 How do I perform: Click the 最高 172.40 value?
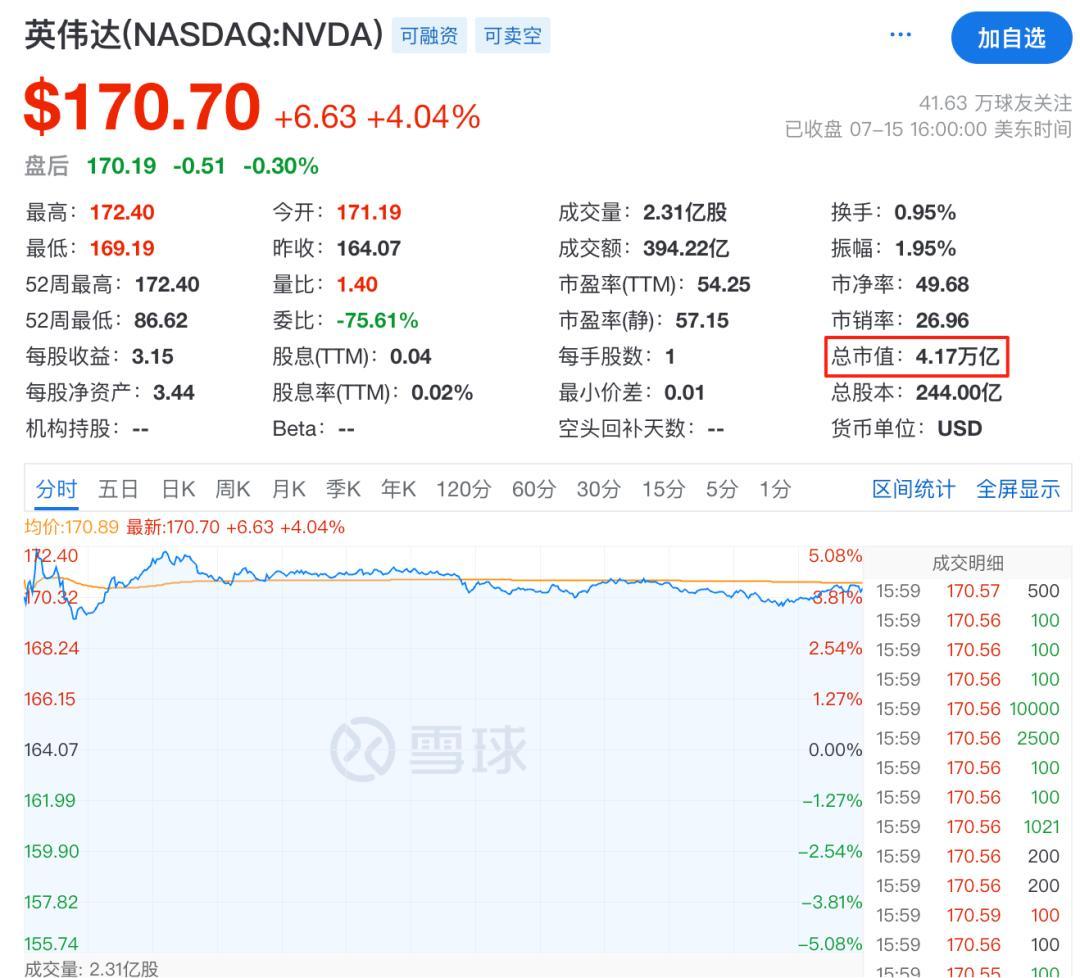(122, 212)
